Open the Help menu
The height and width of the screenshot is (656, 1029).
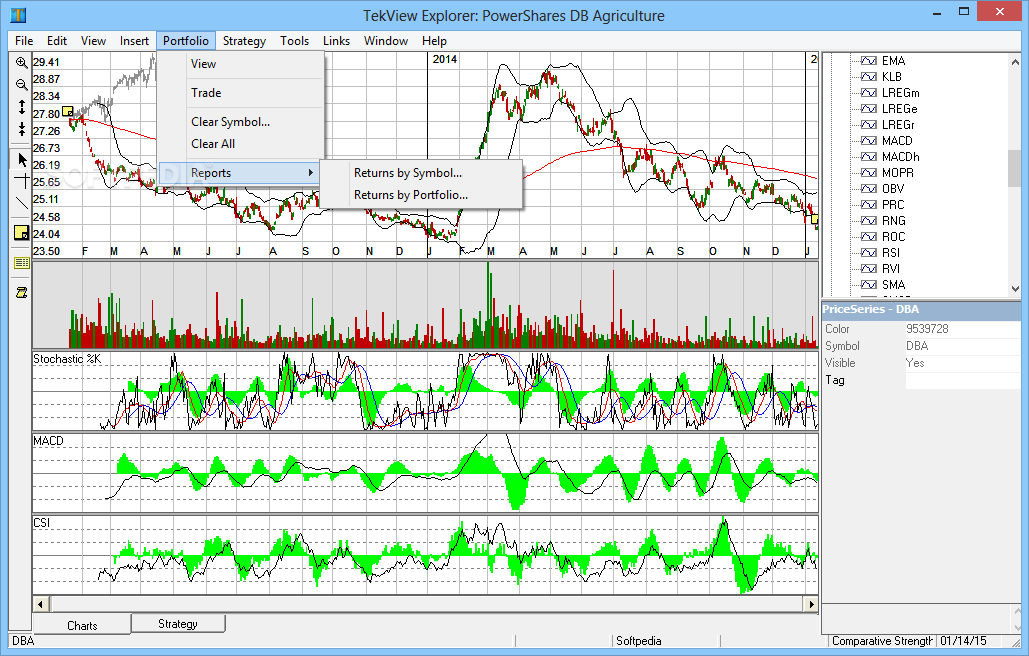[x=434, y=41]
